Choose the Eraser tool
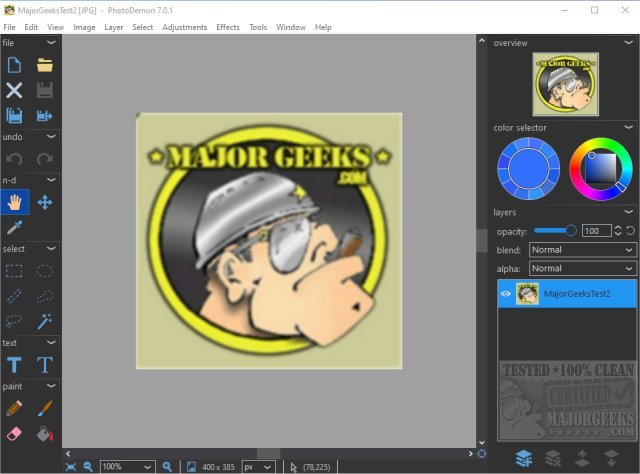 [x=14, y=433]
